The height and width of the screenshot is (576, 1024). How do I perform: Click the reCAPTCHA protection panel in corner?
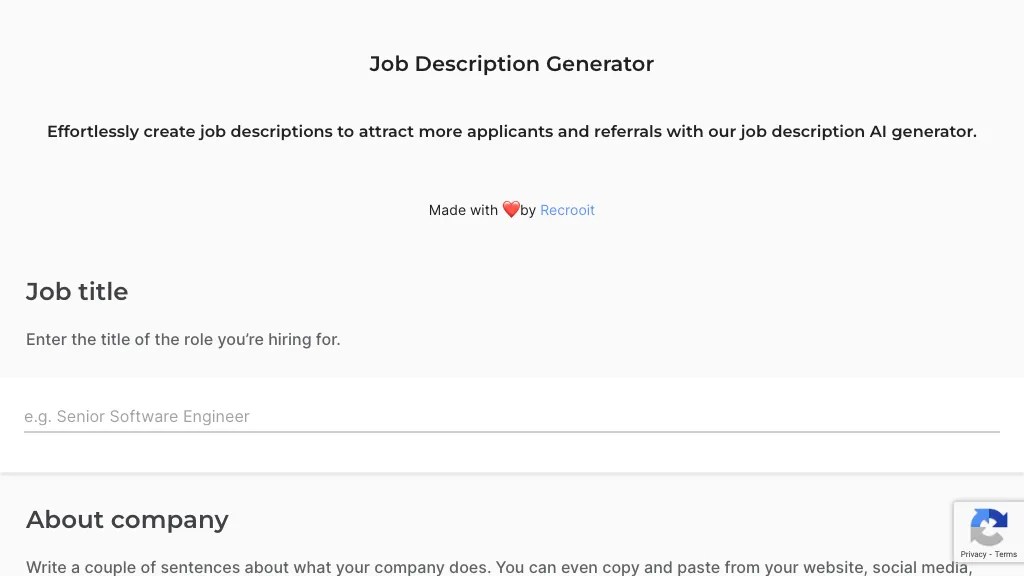point(989,532)
